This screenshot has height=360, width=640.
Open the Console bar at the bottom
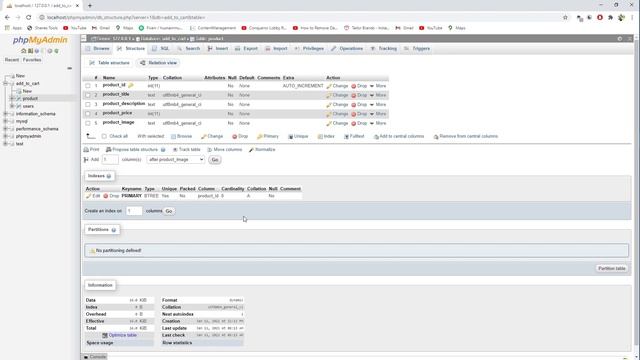tap(95, 357)
